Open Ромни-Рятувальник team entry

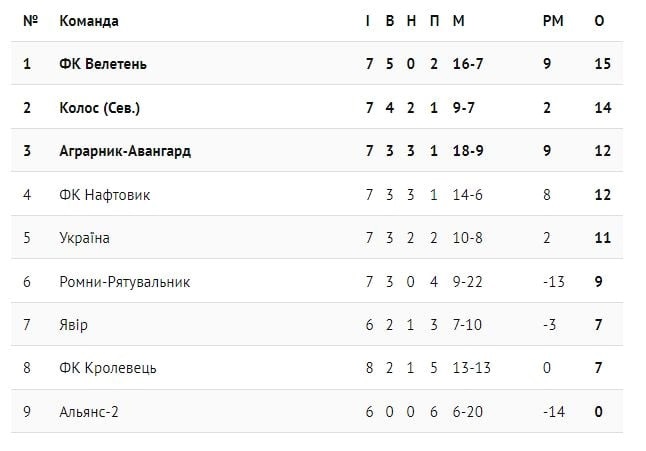pos(124,282)
